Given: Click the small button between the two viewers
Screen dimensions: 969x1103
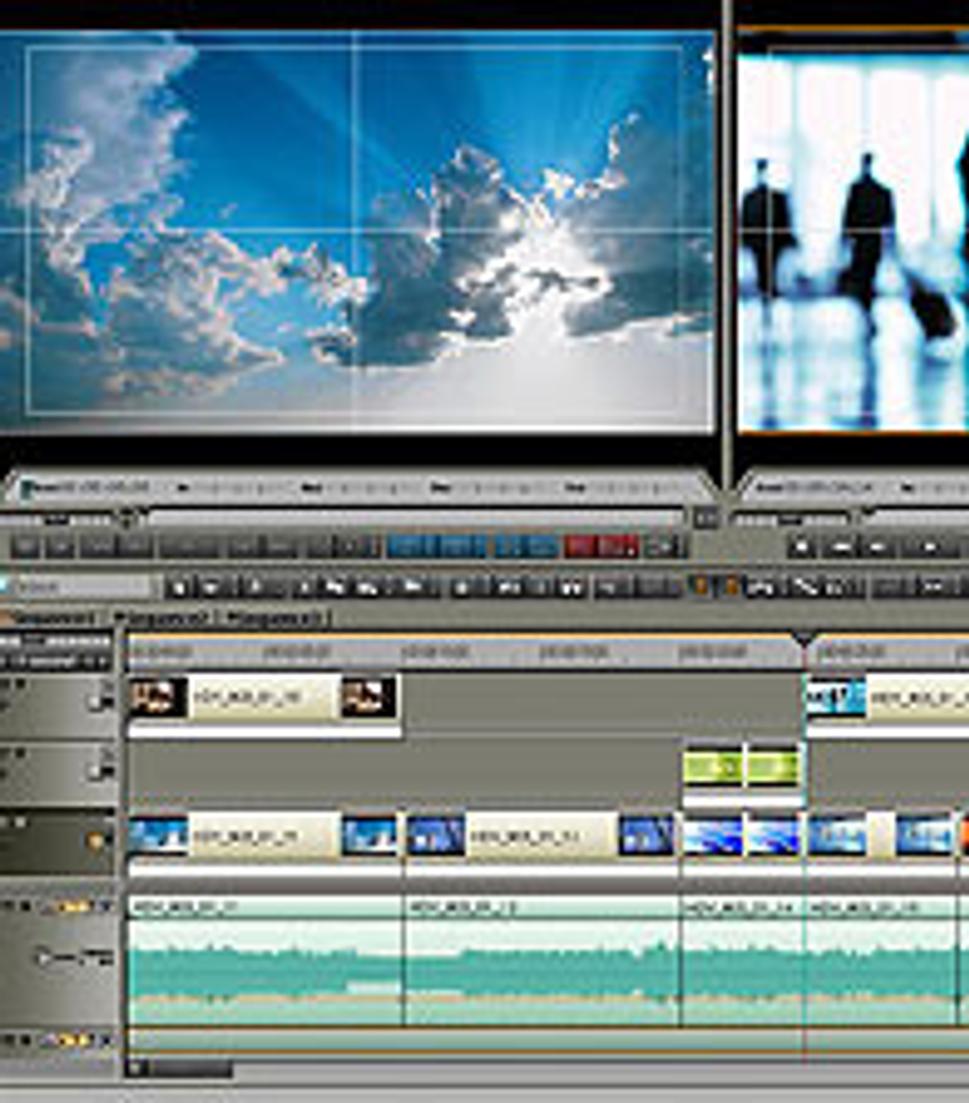Looking at the screenshot, I should pyautogui.click(x=705, y=518).
